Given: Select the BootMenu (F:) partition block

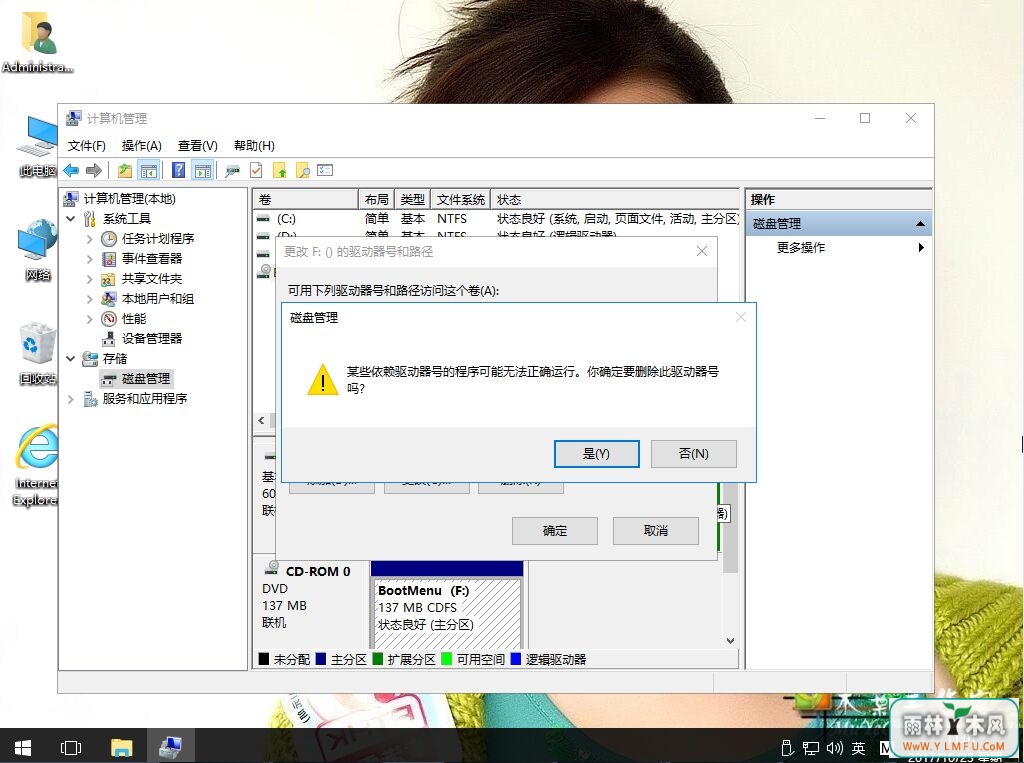Looking at the screenshot, I should click(x=447, y=605).
